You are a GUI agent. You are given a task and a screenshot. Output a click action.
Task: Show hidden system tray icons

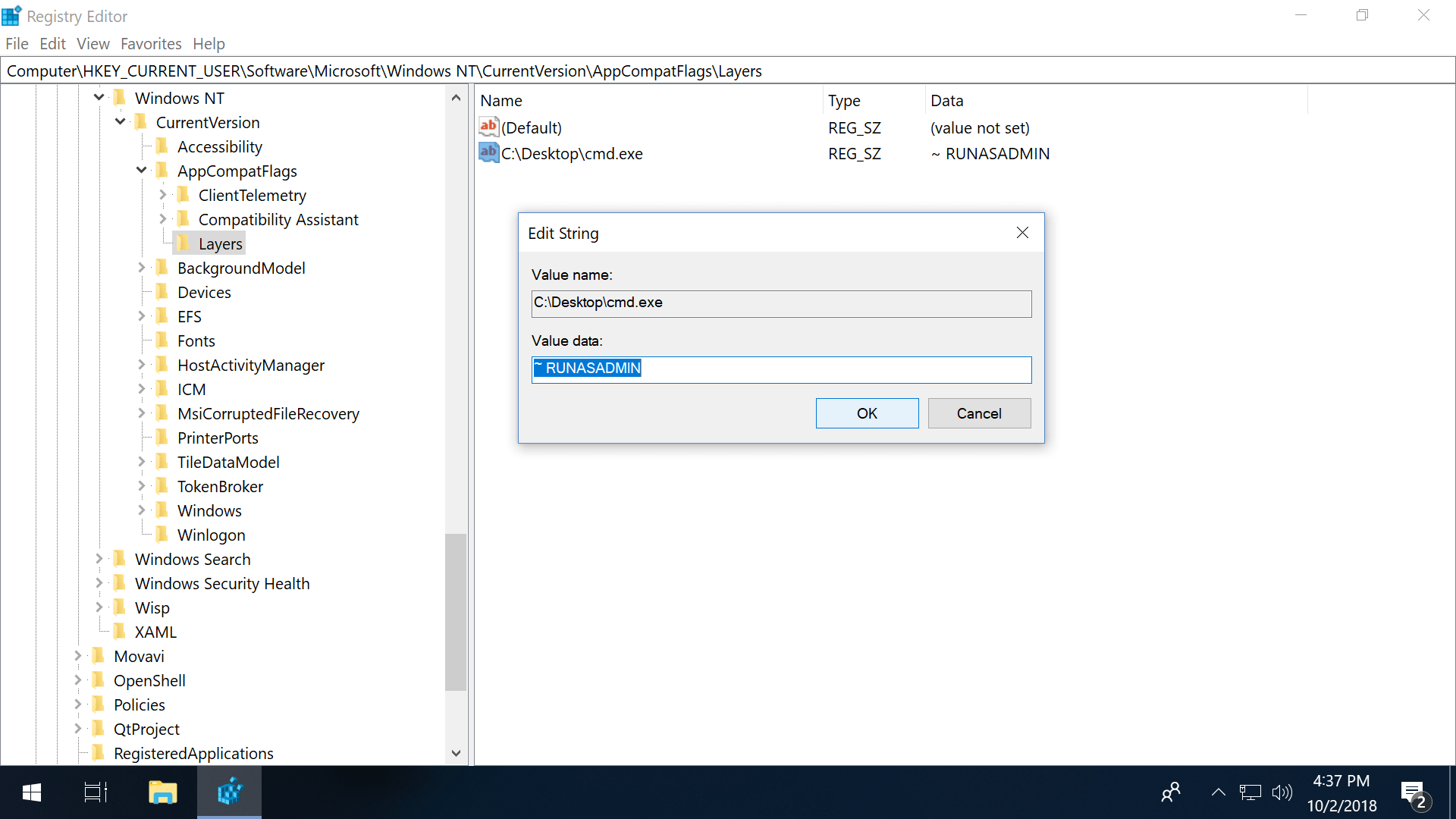[1218, 792]
